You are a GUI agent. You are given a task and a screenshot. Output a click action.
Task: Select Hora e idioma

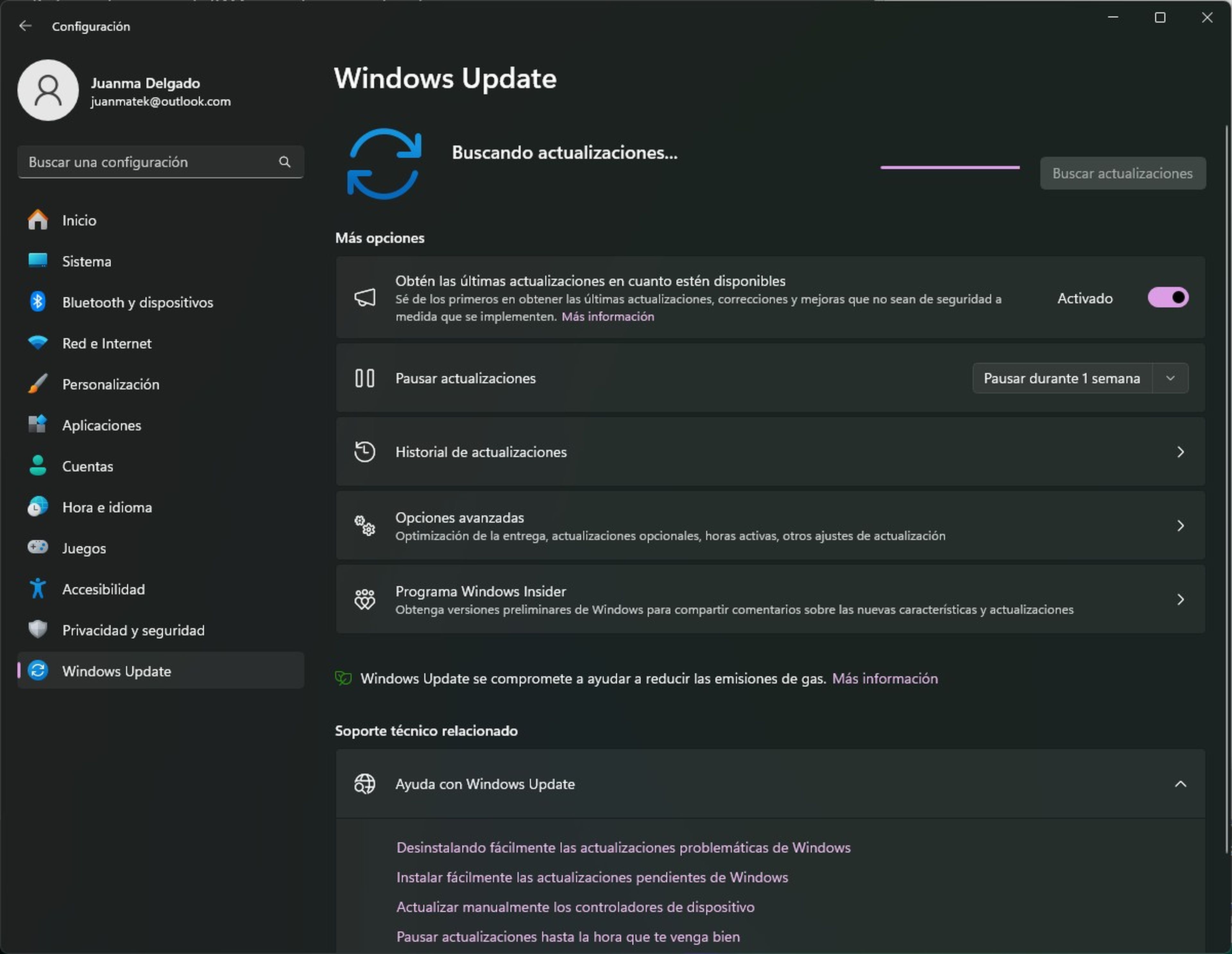coord(161,507)
